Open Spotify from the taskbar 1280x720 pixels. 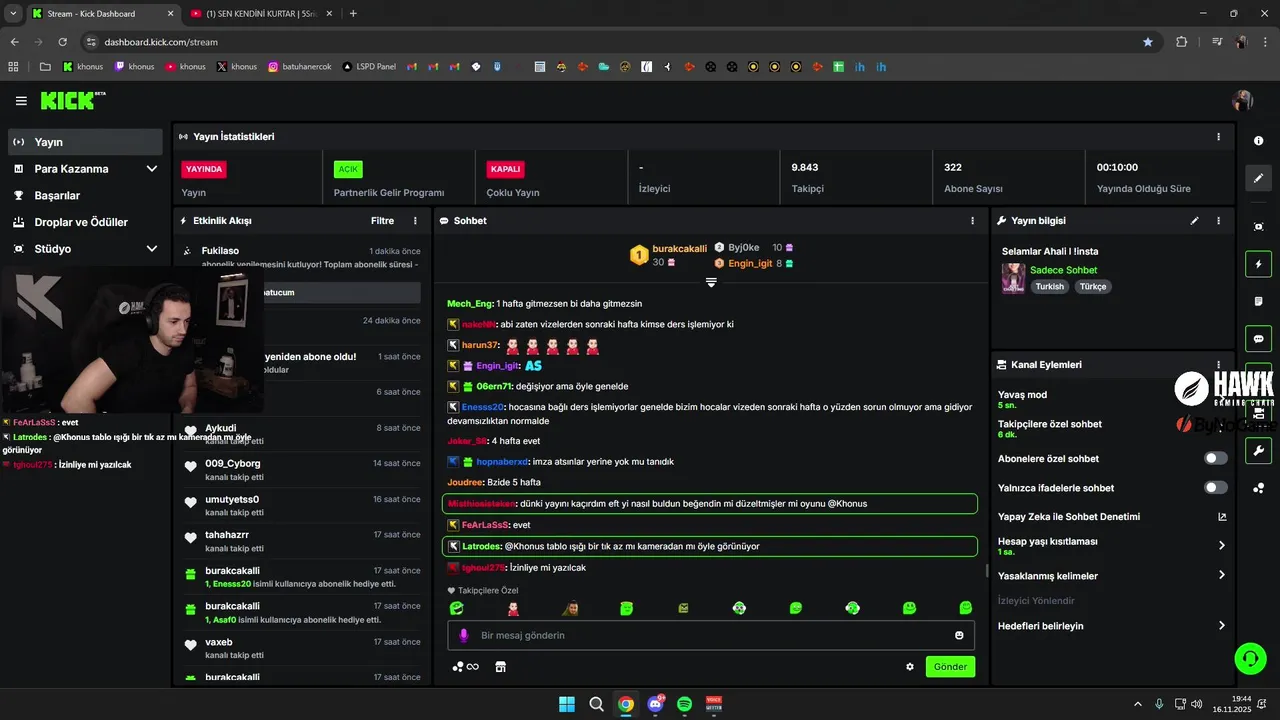click(684, 704)
